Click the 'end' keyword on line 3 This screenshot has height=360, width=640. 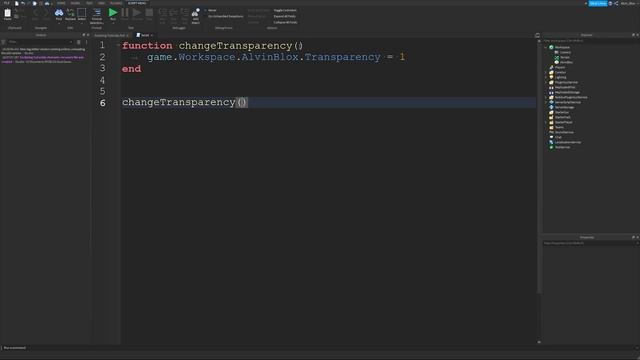pos(131,69)
